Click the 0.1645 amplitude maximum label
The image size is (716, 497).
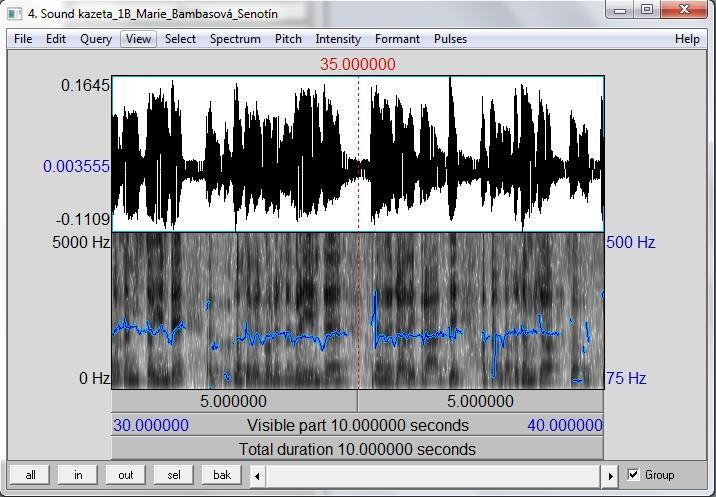pos(85,85)
